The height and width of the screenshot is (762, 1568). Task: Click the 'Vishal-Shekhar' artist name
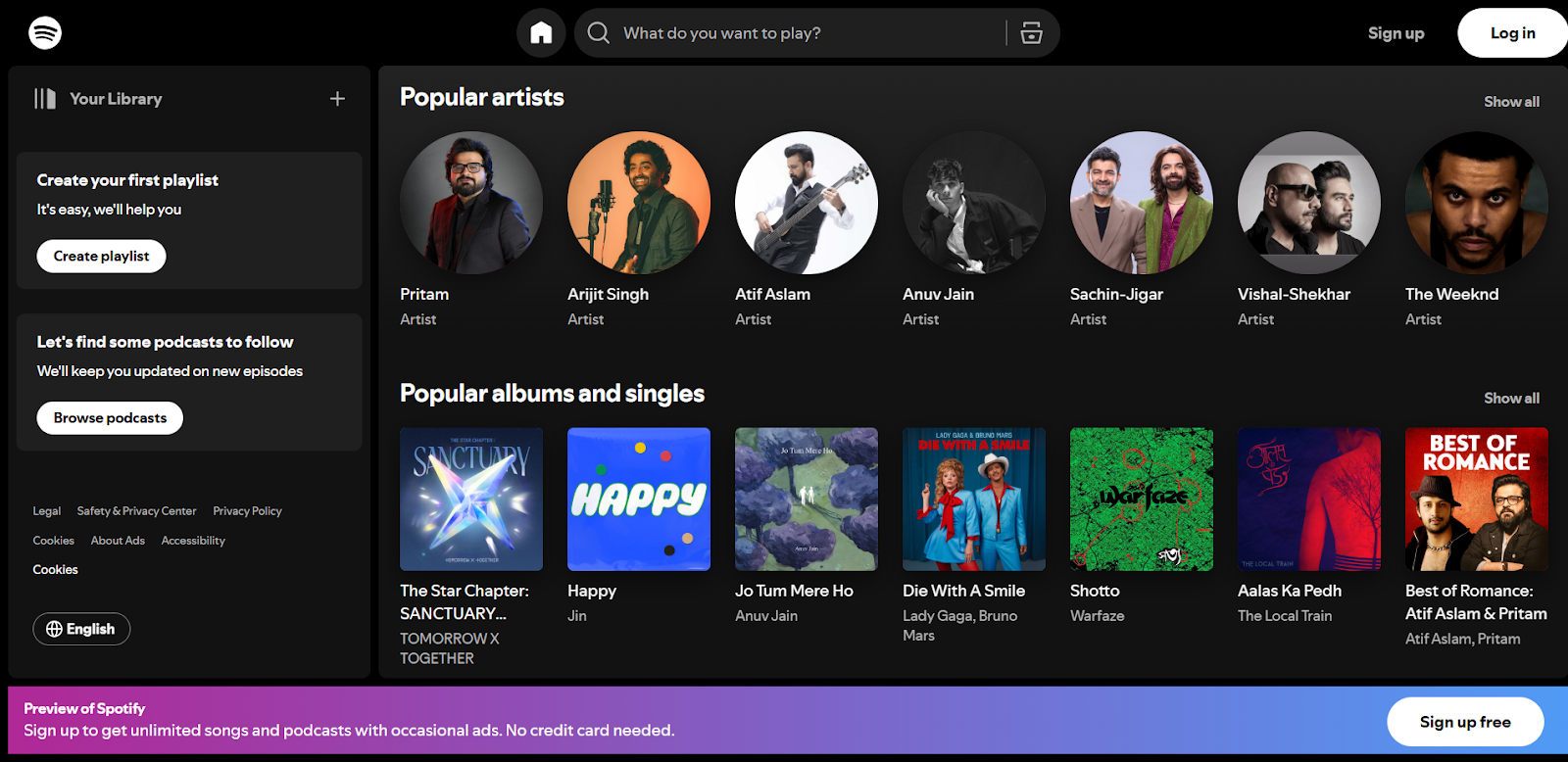point(1294,295)
